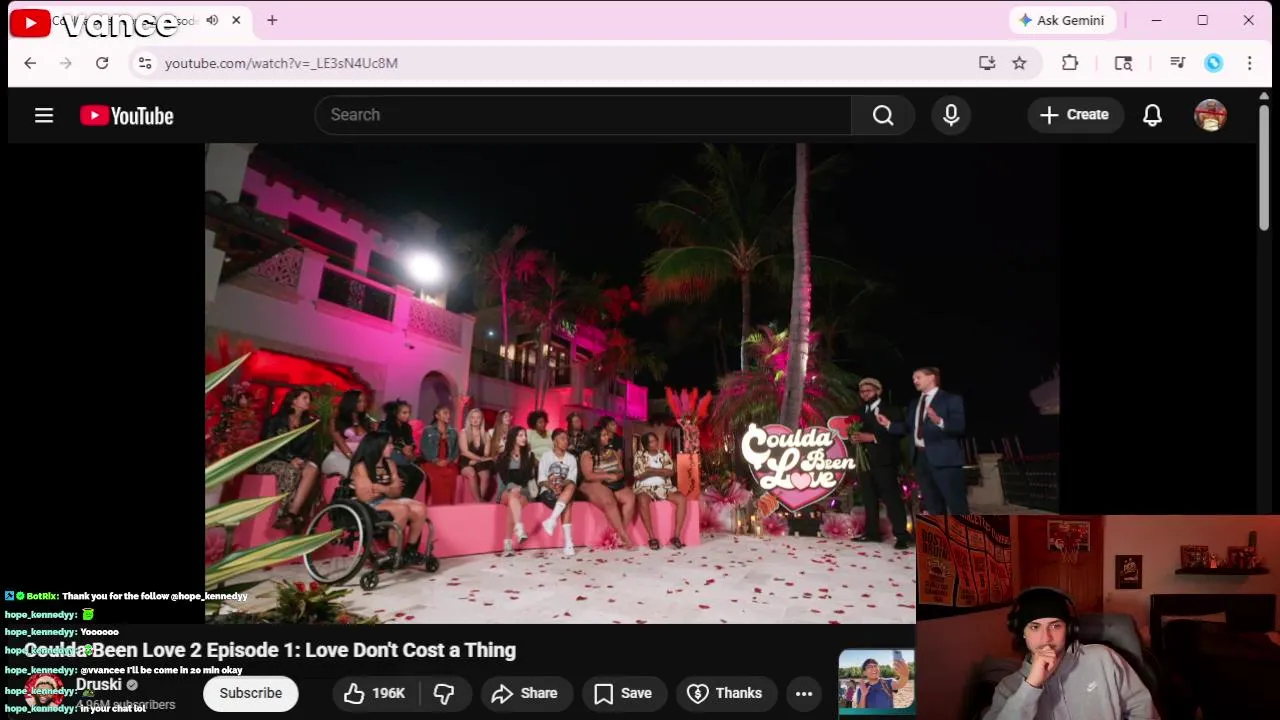Close the current YouTube browser tab

click(236, 20)
